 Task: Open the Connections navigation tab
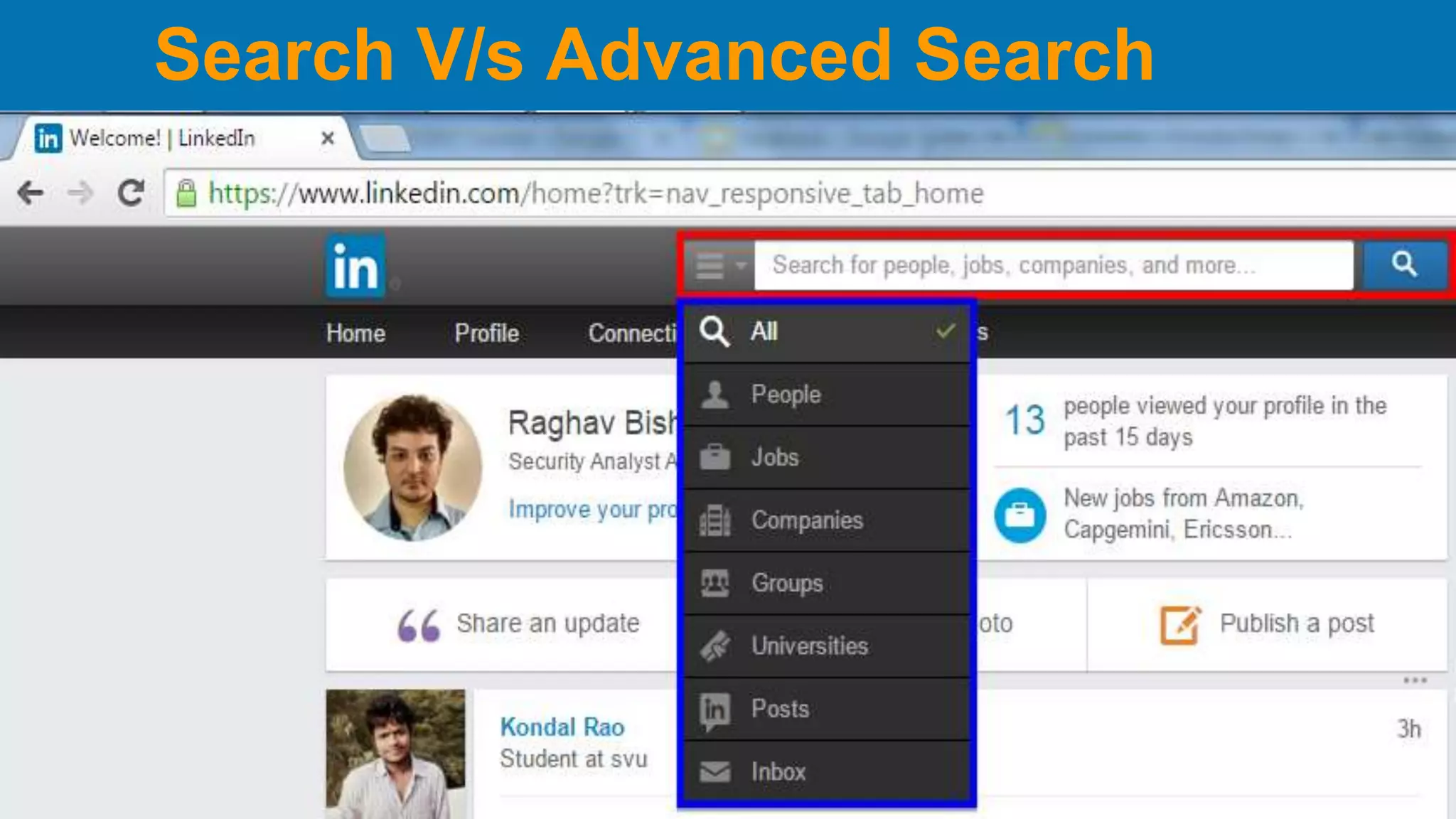coord(633,333)
